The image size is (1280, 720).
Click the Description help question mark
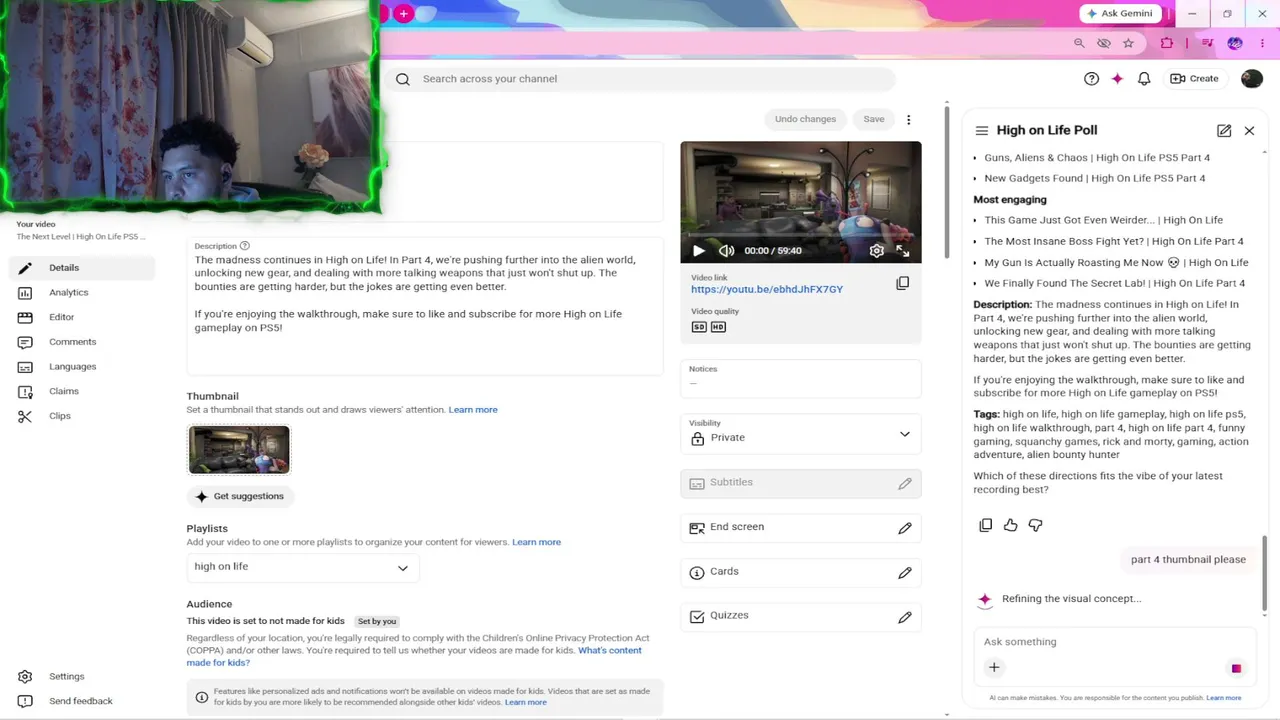pyautogui.click(x=245, y=246)
